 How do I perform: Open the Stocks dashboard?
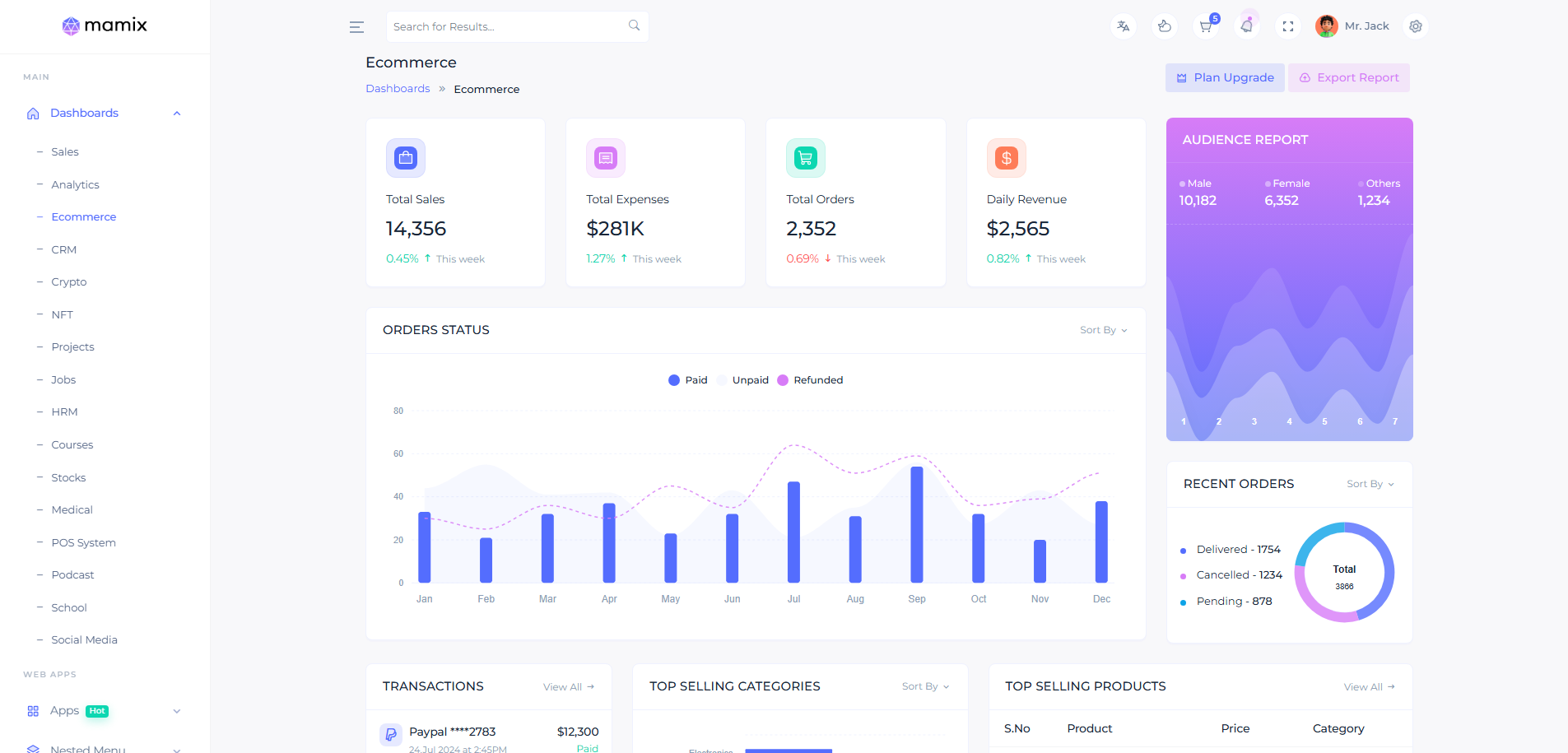point(68,478)
